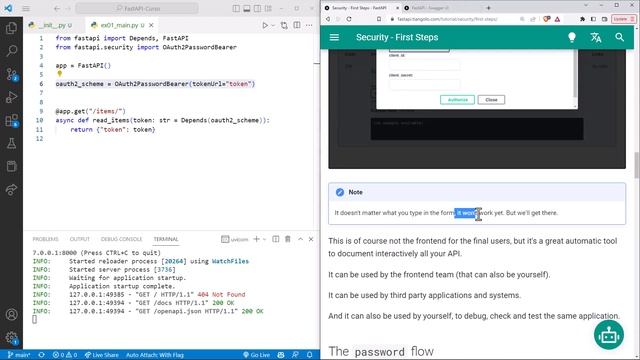Switch to the __init__.py editor tab
The image size is (640, 360).
click(x=51, y=25)
